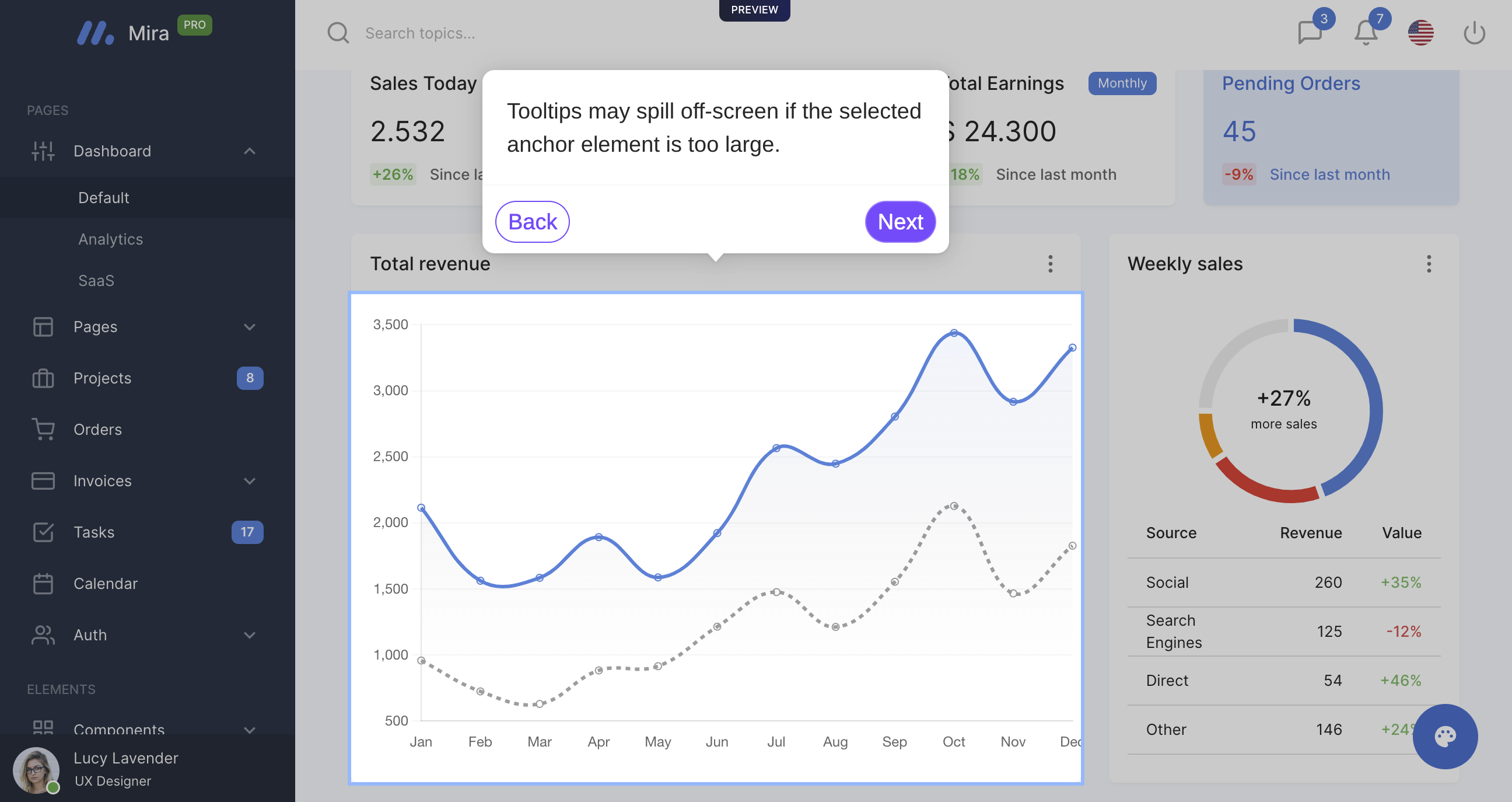Select the SaaS dashboard item
This screenshot has height=802, width=1512.
(x=96, y=281)
